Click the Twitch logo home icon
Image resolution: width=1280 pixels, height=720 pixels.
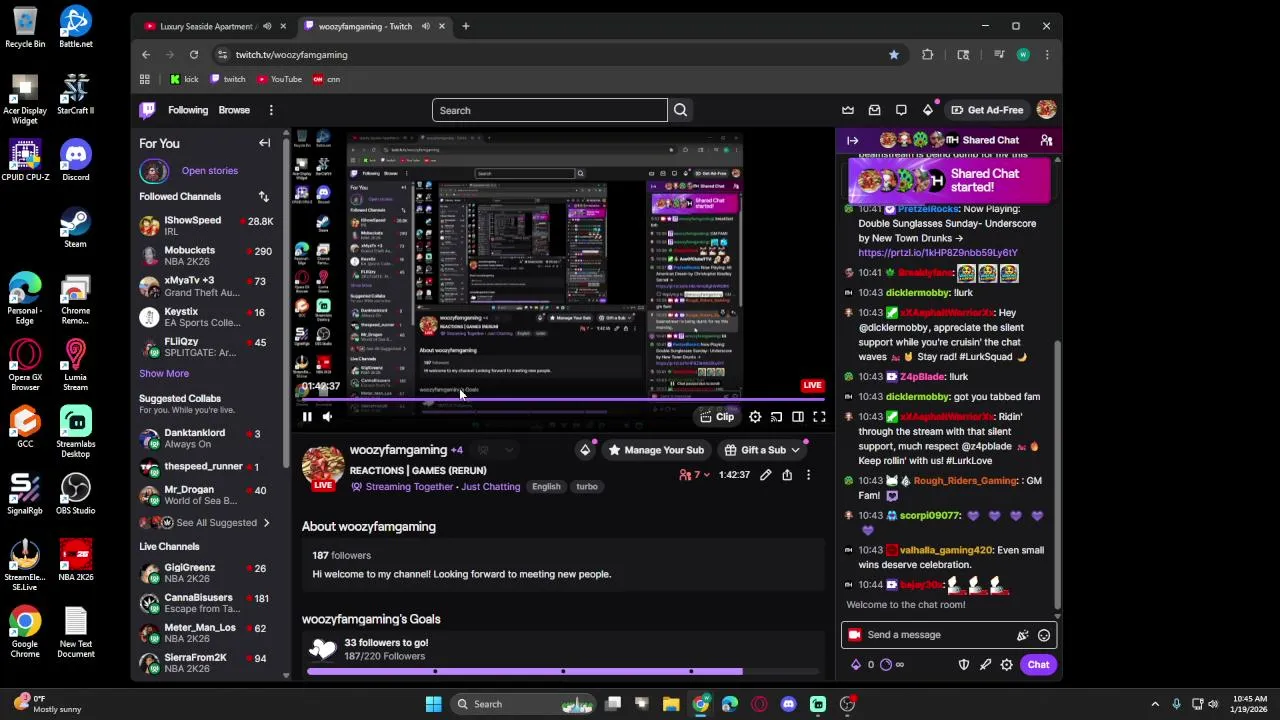(x=148, y=110)
